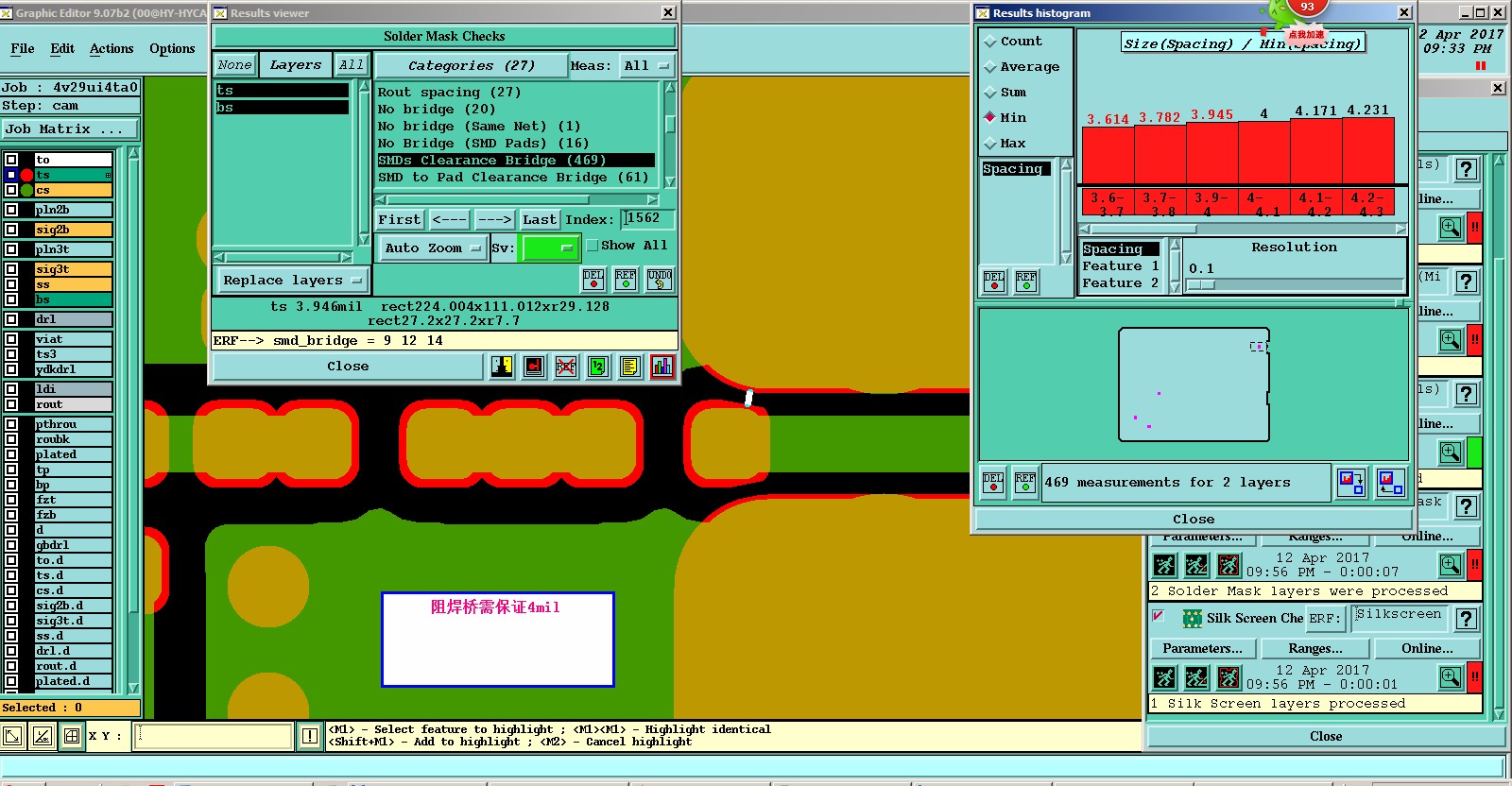The width and height of the screenshot is (1512, 786).
Task: Toggle the checkbox for layer sig2b
Action: point(11,230)
